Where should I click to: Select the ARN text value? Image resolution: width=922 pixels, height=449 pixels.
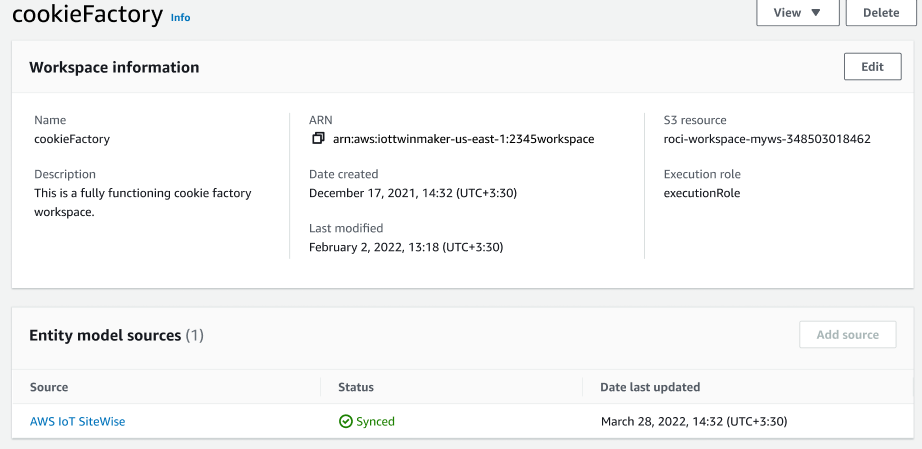click(x=463, y=139)
